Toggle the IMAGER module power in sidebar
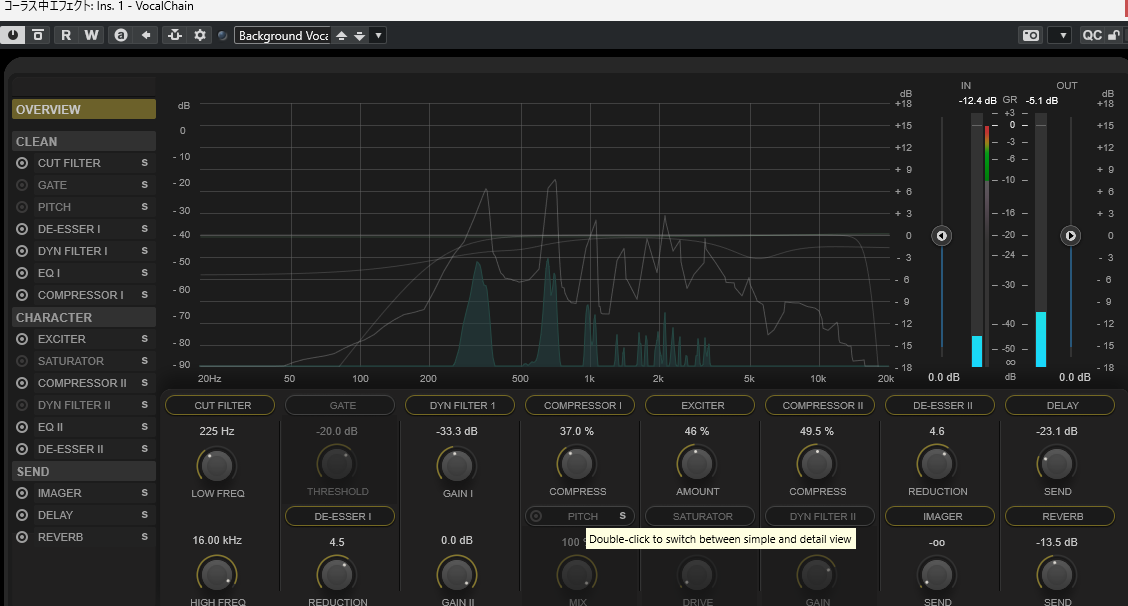The height and width of the screenshot is (606, 1128). click(22, 493)
